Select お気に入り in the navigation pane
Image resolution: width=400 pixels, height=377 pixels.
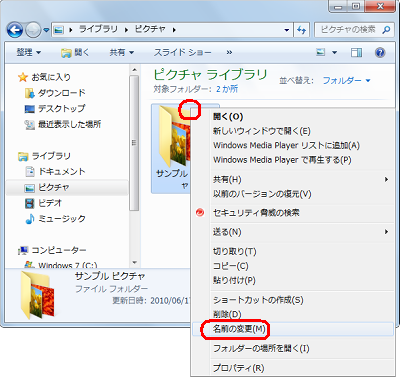tap(51, 77)
